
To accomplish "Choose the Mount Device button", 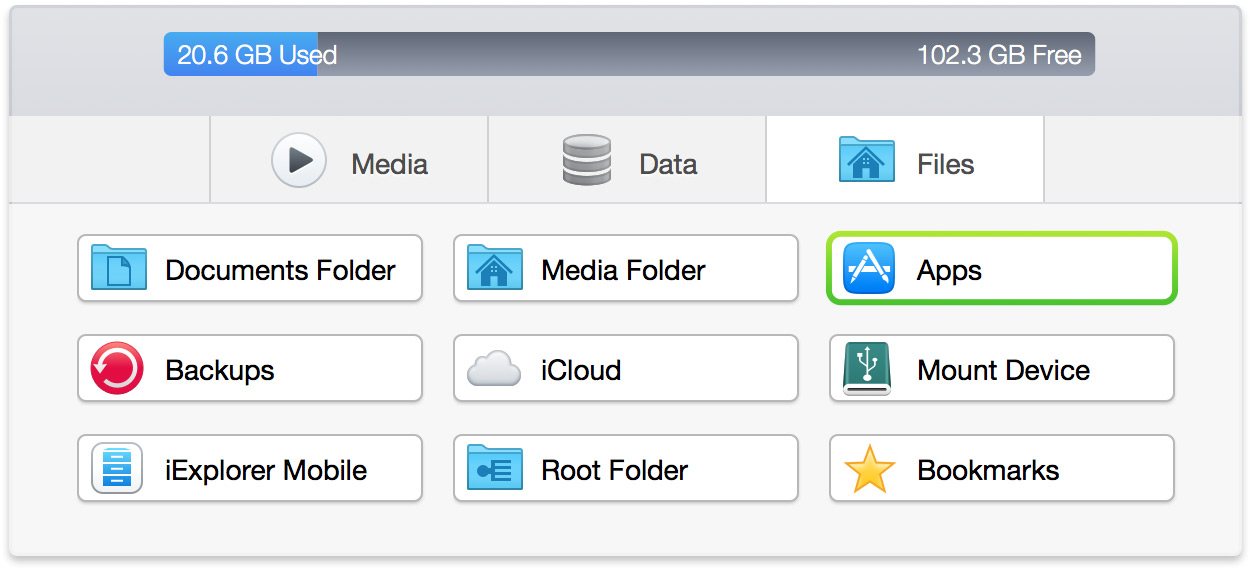I will (1002, 369).
